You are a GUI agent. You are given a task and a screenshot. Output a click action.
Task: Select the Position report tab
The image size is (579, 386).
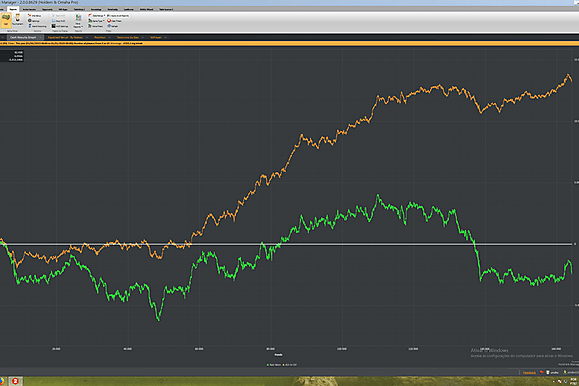(100, 37)
